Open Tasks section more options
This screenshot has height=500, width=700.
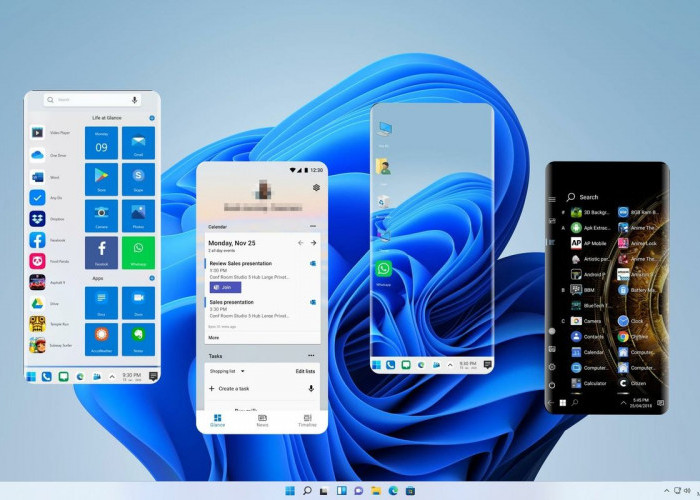click(311, 355)
